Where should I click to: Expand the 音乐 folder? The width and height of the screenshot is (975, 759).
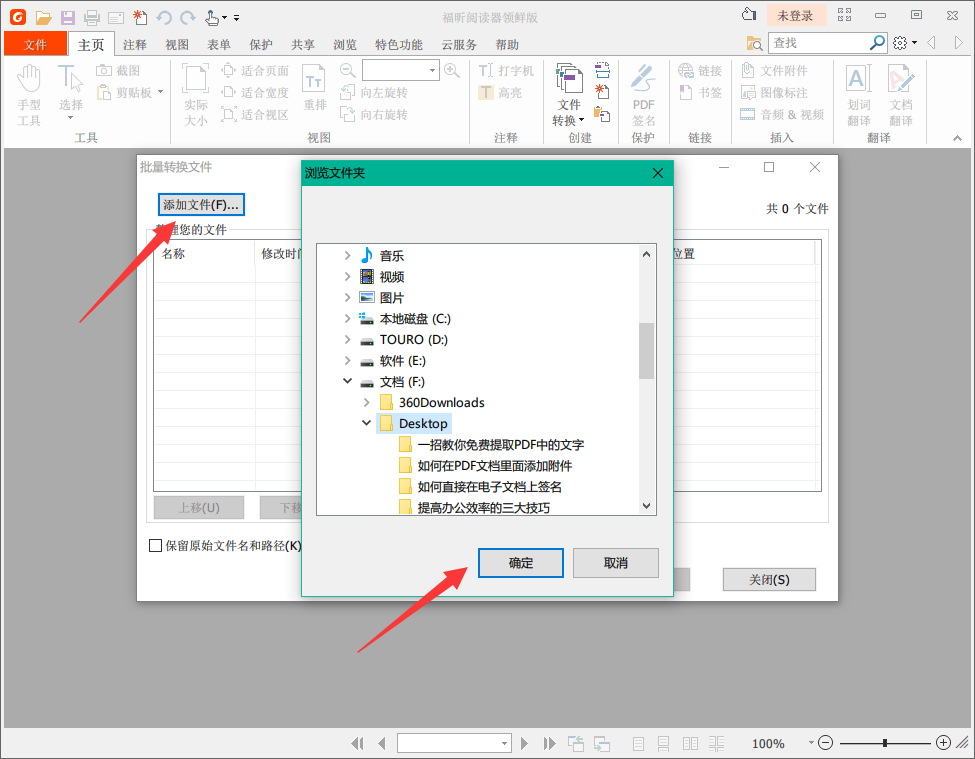pyautogui.click(x=347, y=255)
